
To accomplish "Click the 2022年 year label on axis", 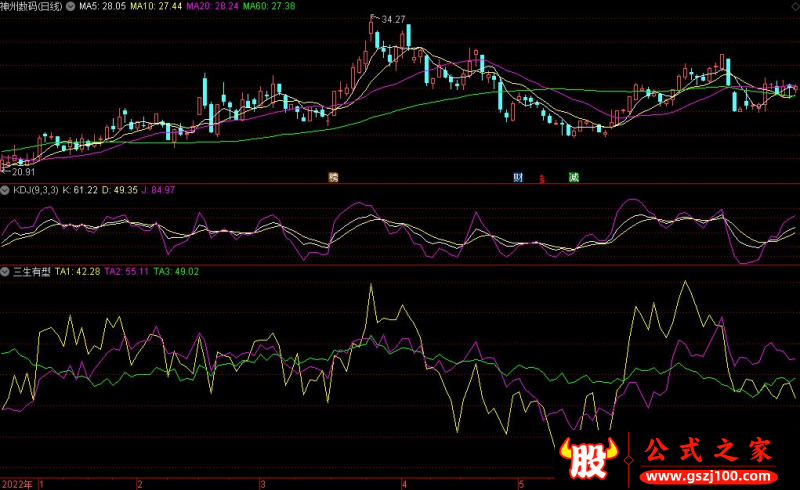I will click(16, 484).
